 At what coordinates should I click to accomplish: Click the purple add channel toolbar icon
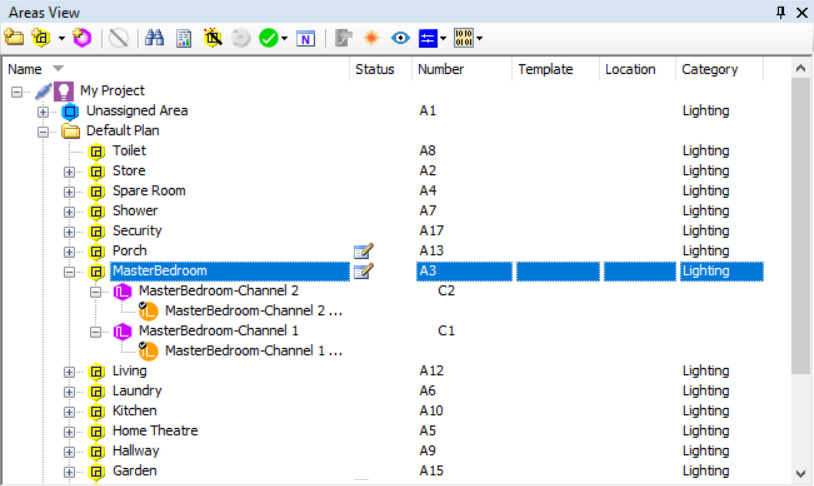point(82,38)
